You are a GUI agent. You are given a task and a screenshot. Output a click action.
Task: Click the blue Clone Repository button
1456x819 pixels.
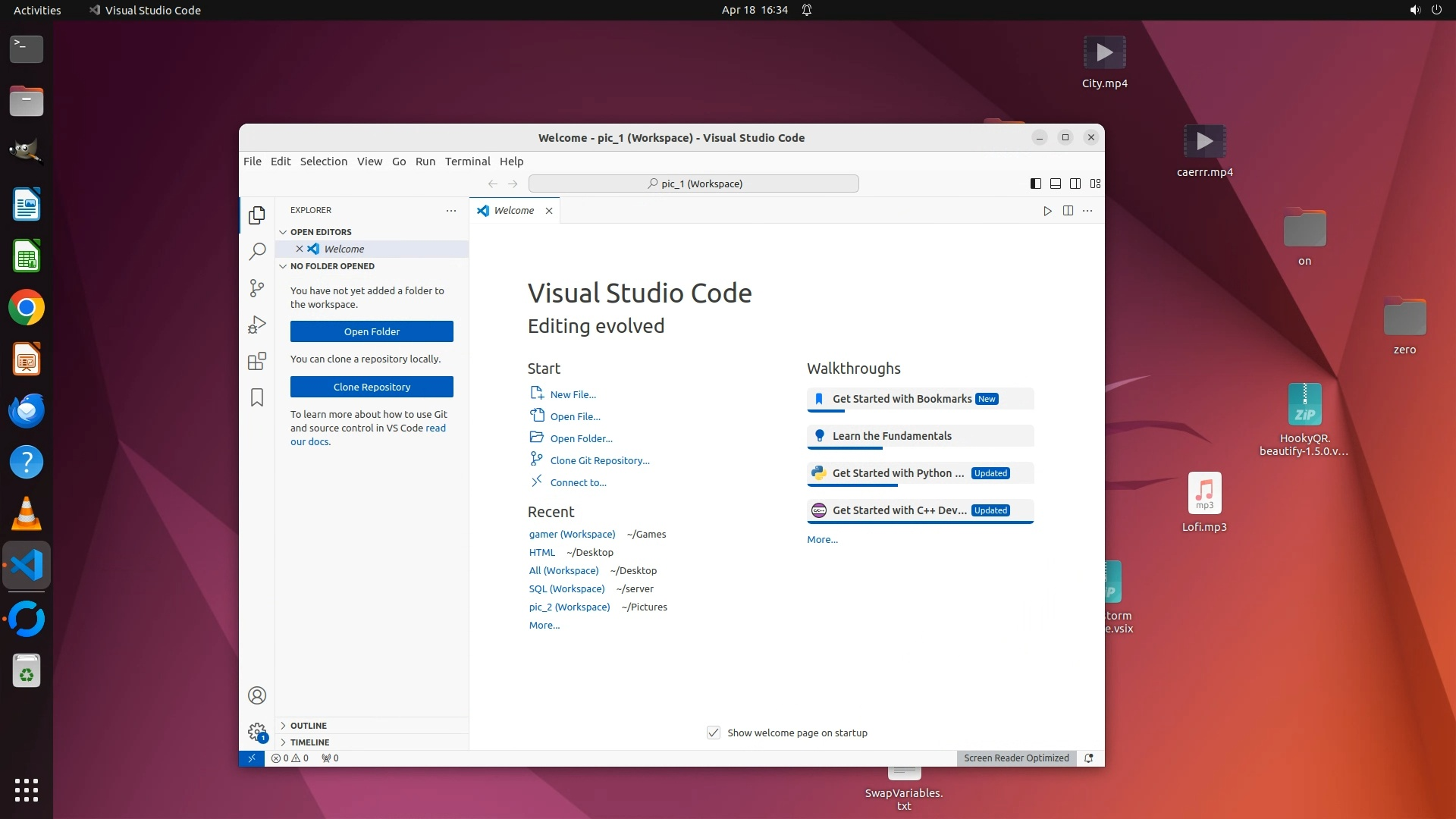tap(372, 387)
